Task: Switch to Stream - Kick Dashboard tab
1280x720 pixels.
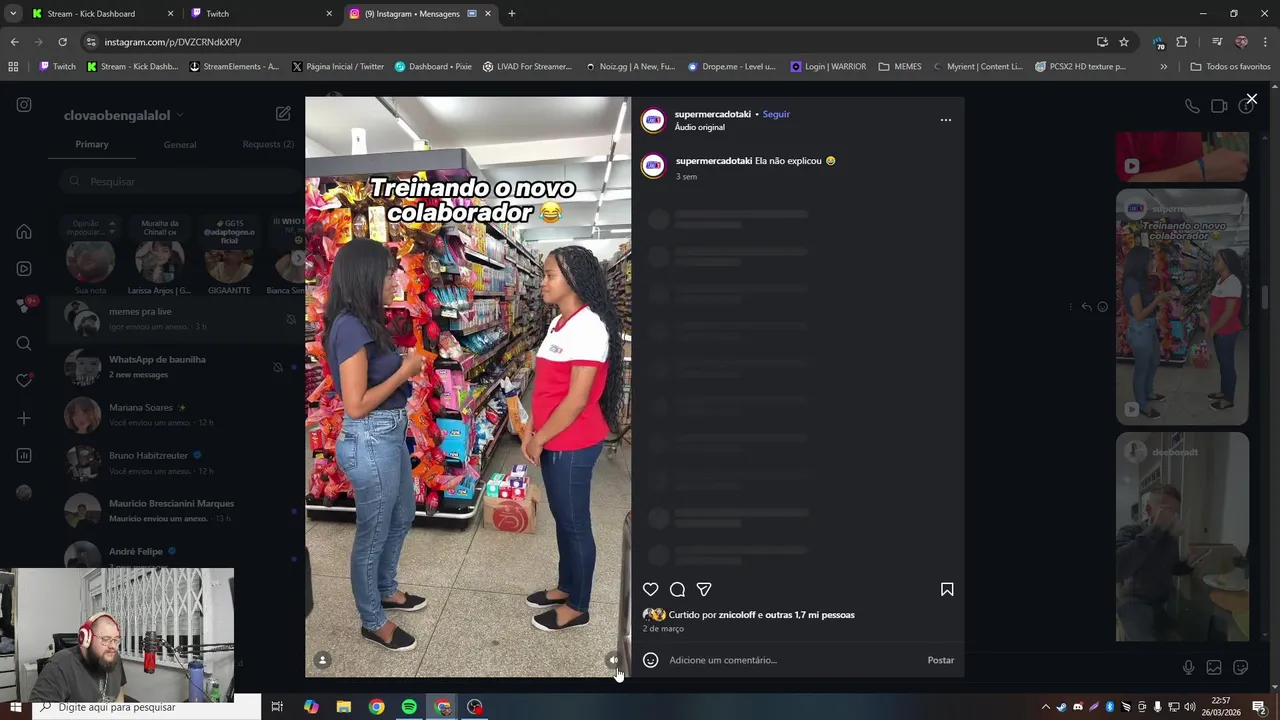Action: coord(102,14)
